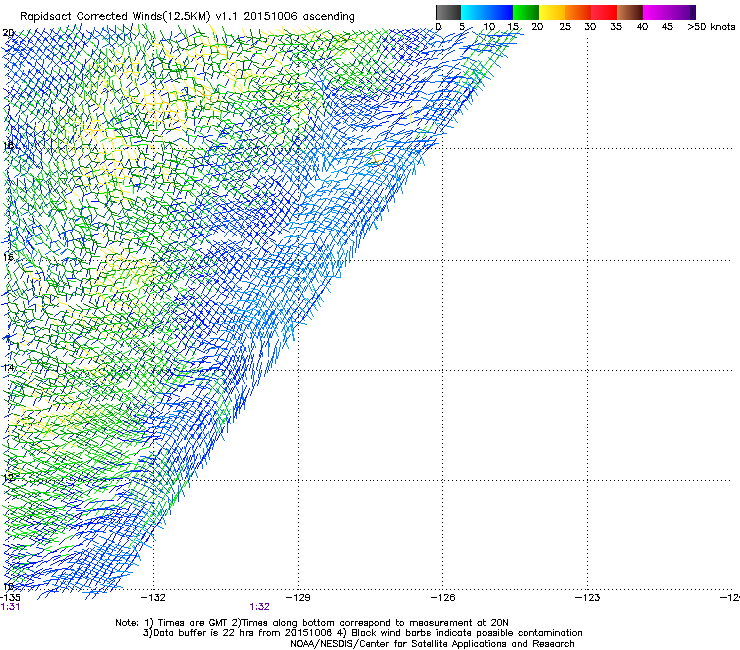
Task: Click the purple 1:31 time label
Action: [x=10, y=607]
